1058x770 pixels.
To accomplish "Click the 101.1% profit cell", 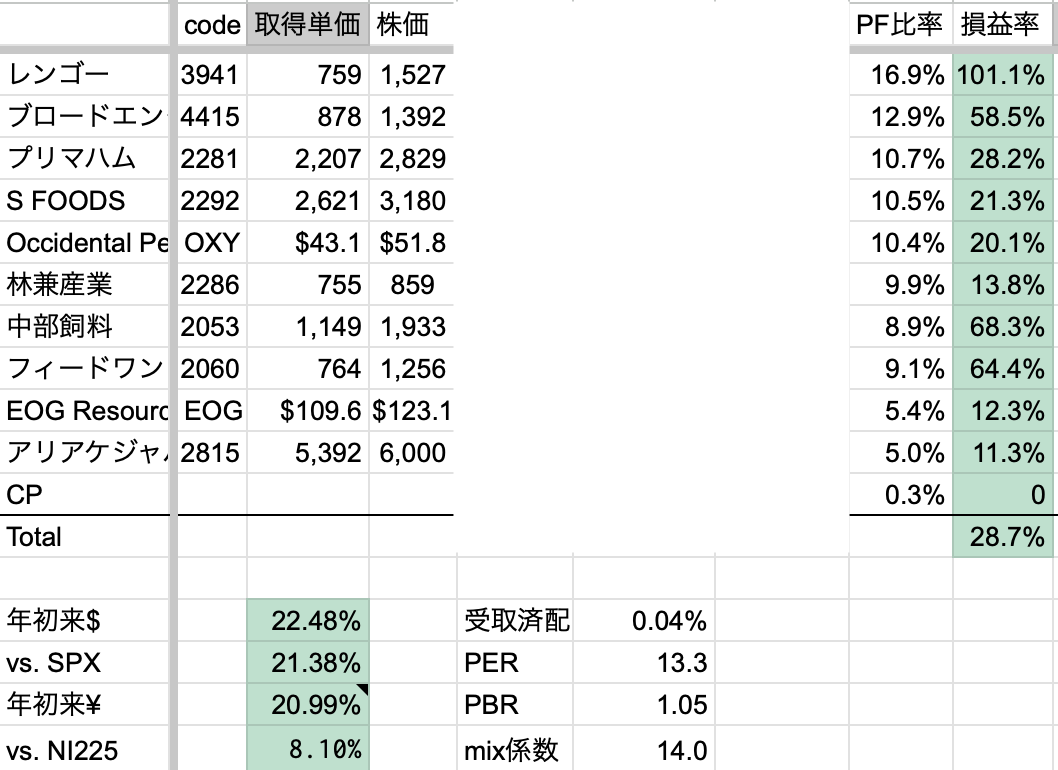I will coord(1001,74).
